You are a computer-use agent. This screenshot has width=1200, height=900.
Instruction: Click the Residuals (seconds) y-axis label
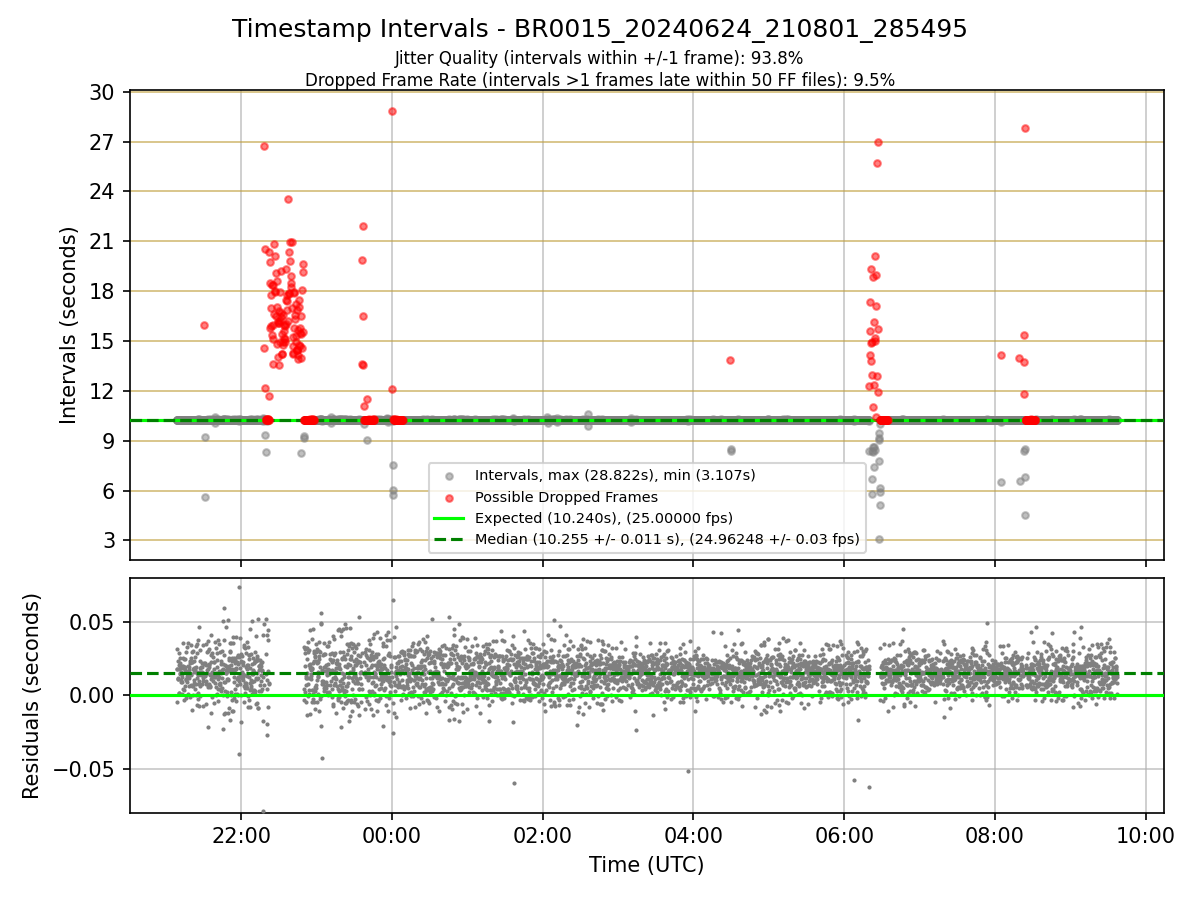(32, 696)
